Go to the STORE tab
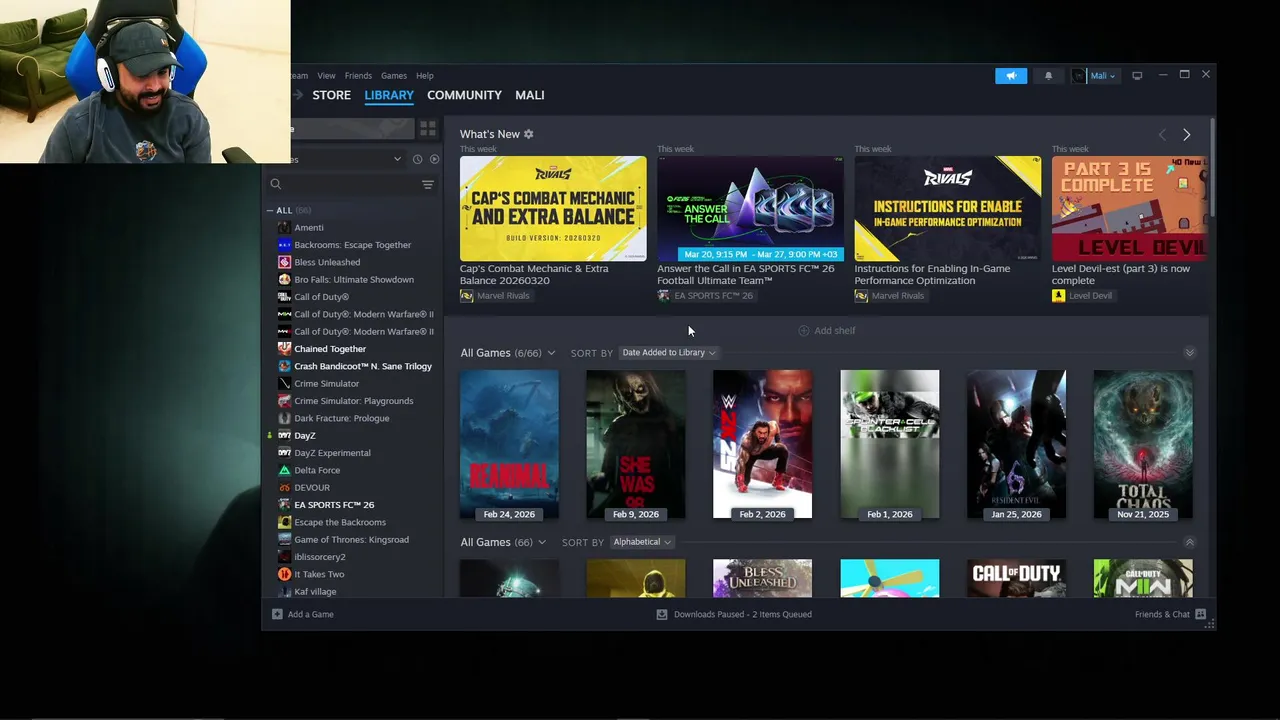 point(332,95)
